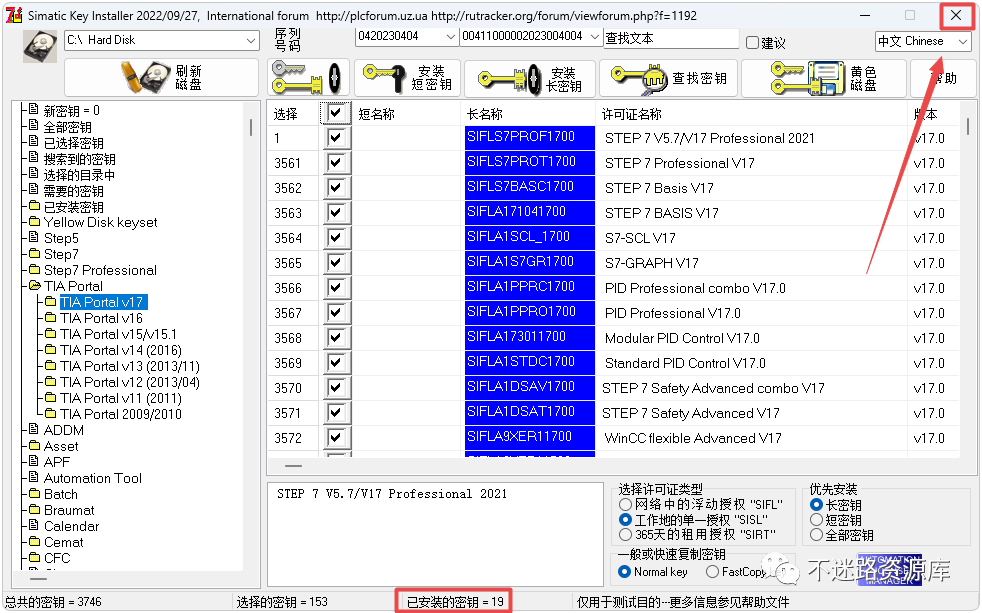Uncheck the checkbox in row 3566
This screenshot has width=982, height=613.
(x=336, y=288)
